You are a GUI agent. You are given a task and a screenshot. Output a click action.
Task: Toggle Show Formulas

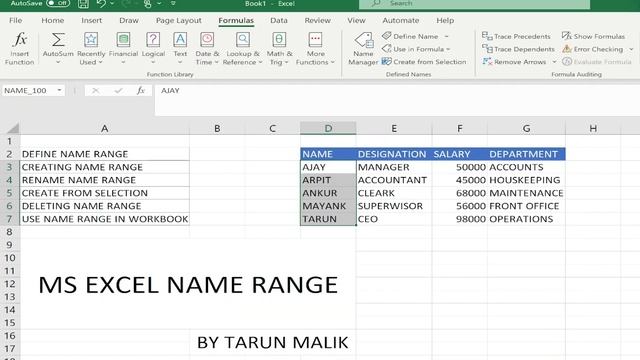(593, 36)
